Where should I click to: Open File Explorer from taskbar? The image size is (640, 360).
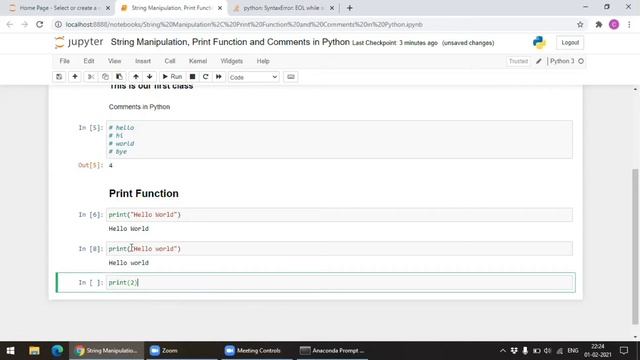pos(34,351)
